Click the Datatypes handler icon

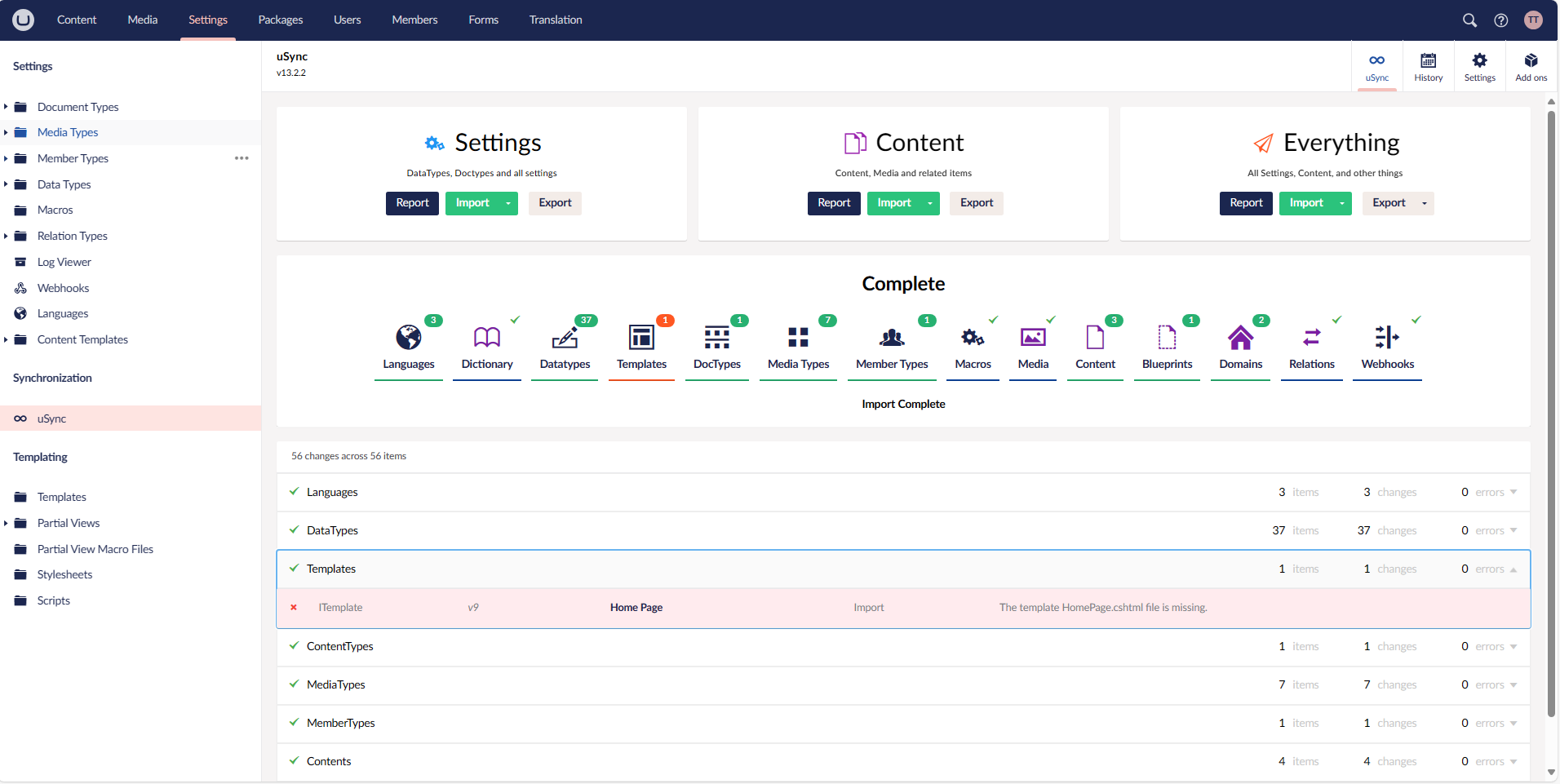565,337
